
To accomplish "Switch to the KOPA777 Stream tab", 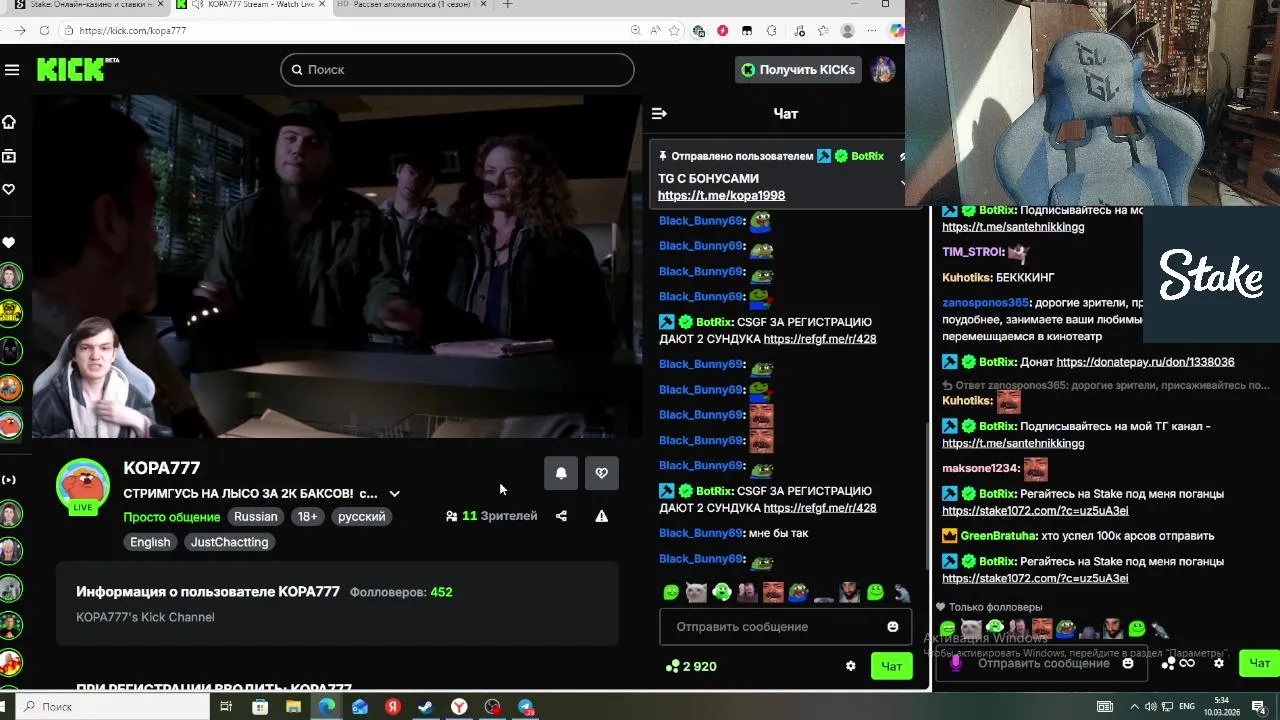I will click(253, 5).
